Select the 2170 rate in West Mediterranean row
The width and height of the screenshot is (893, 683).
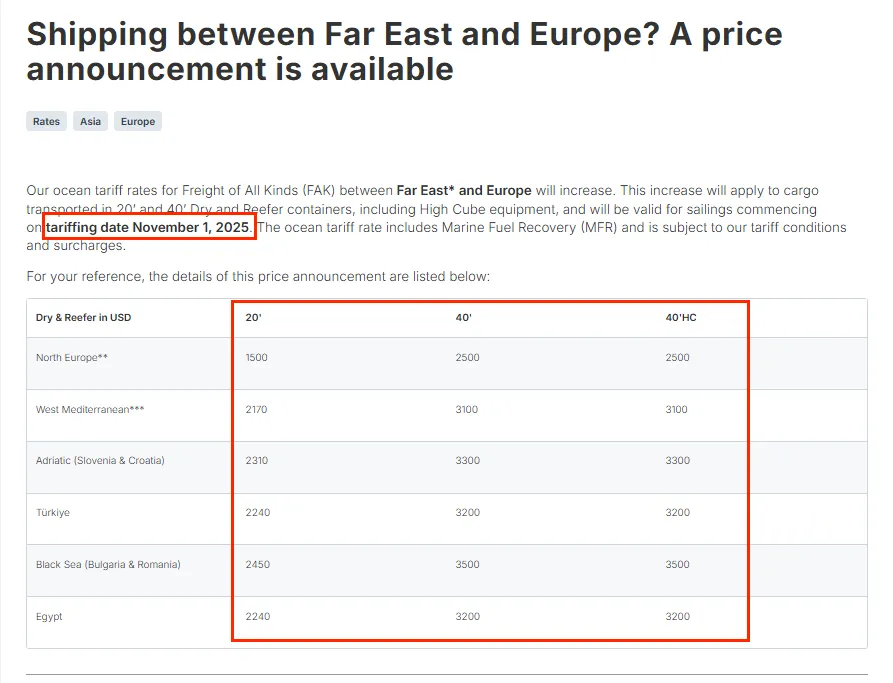pos(256,409)
